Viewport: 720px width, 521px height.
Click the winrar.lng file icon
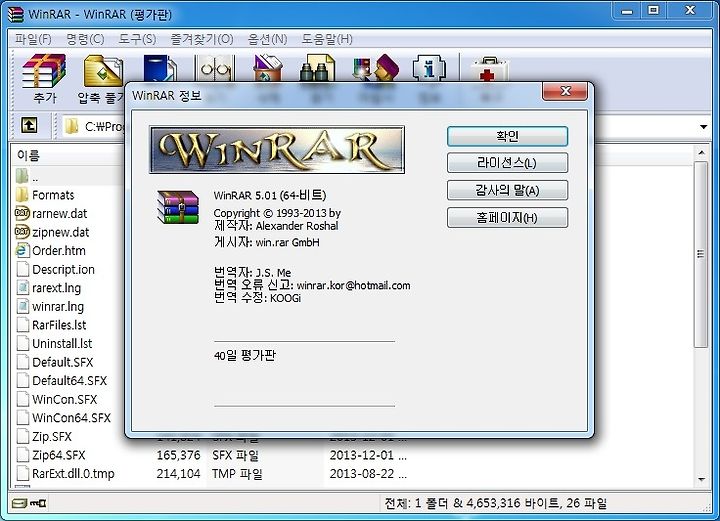click(22, 306)
